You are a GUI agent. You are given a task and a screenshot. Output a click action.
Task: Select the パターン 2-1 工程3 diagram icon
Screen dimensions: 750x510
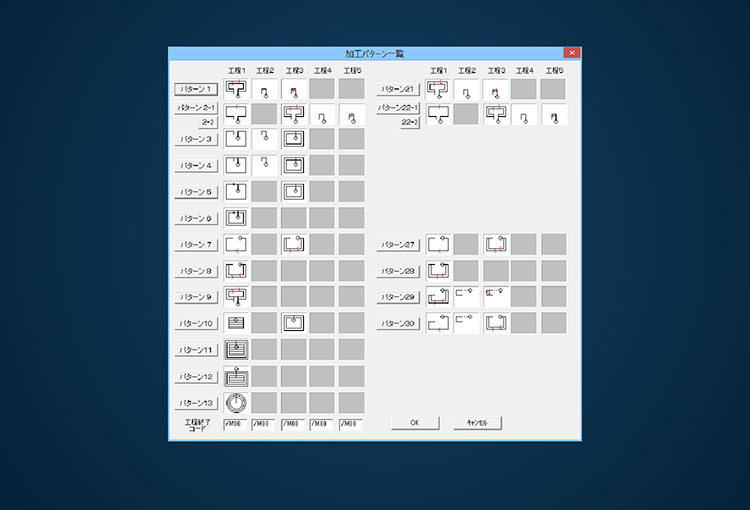294,114
